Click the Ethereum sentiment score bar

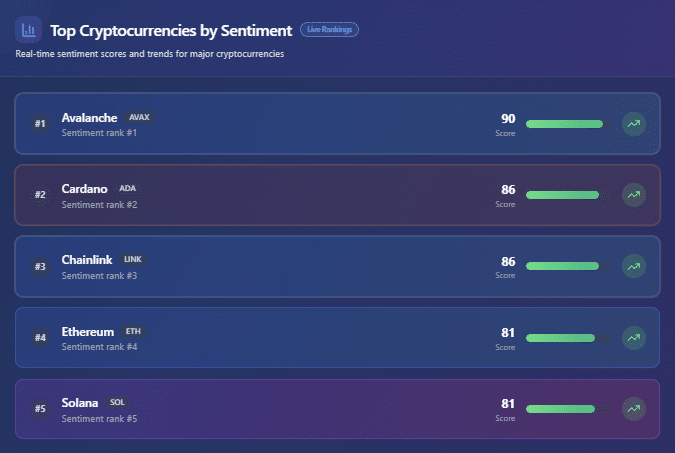[x=566, y=338]
